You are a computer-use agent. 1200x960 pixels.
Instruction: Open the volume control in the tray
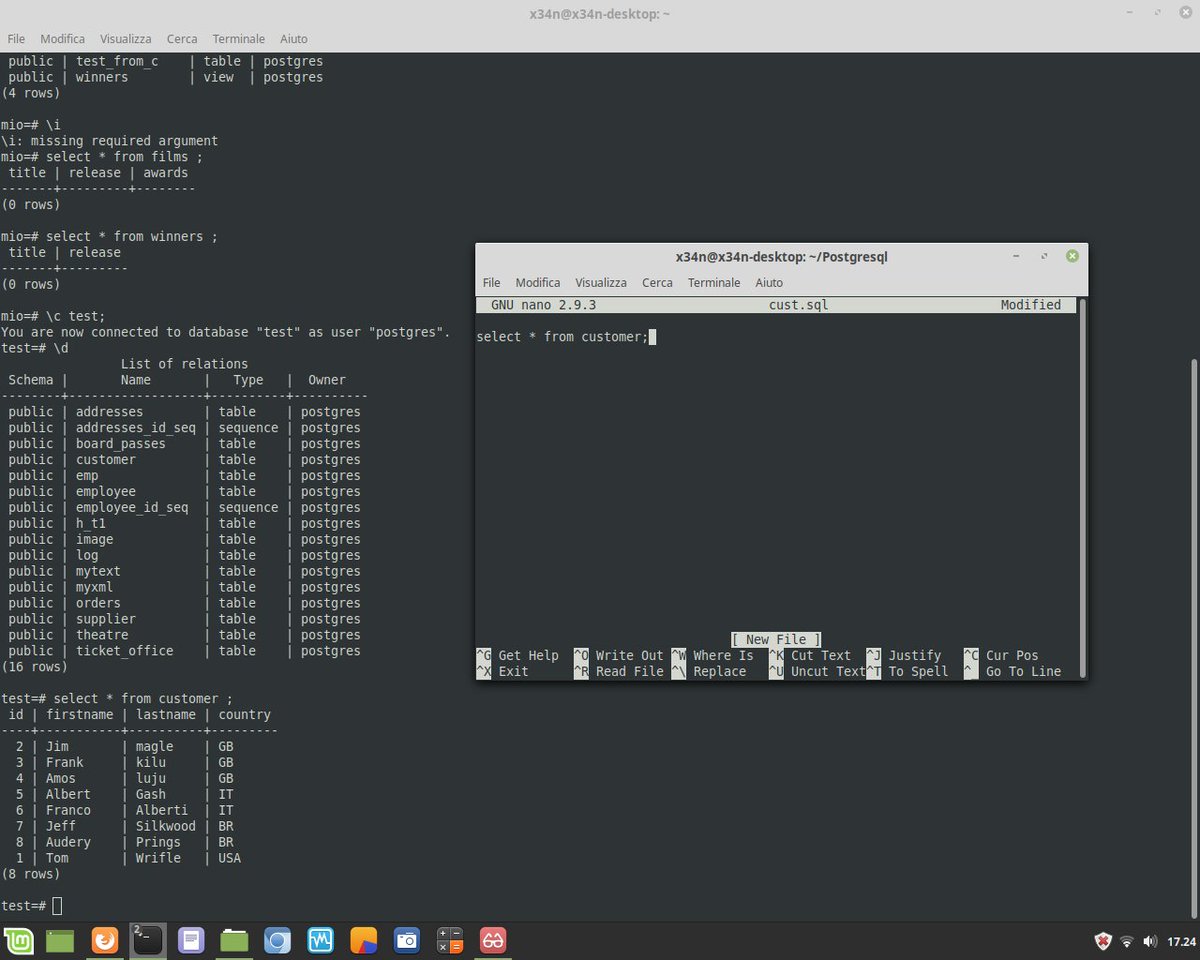pos(1152,940)
